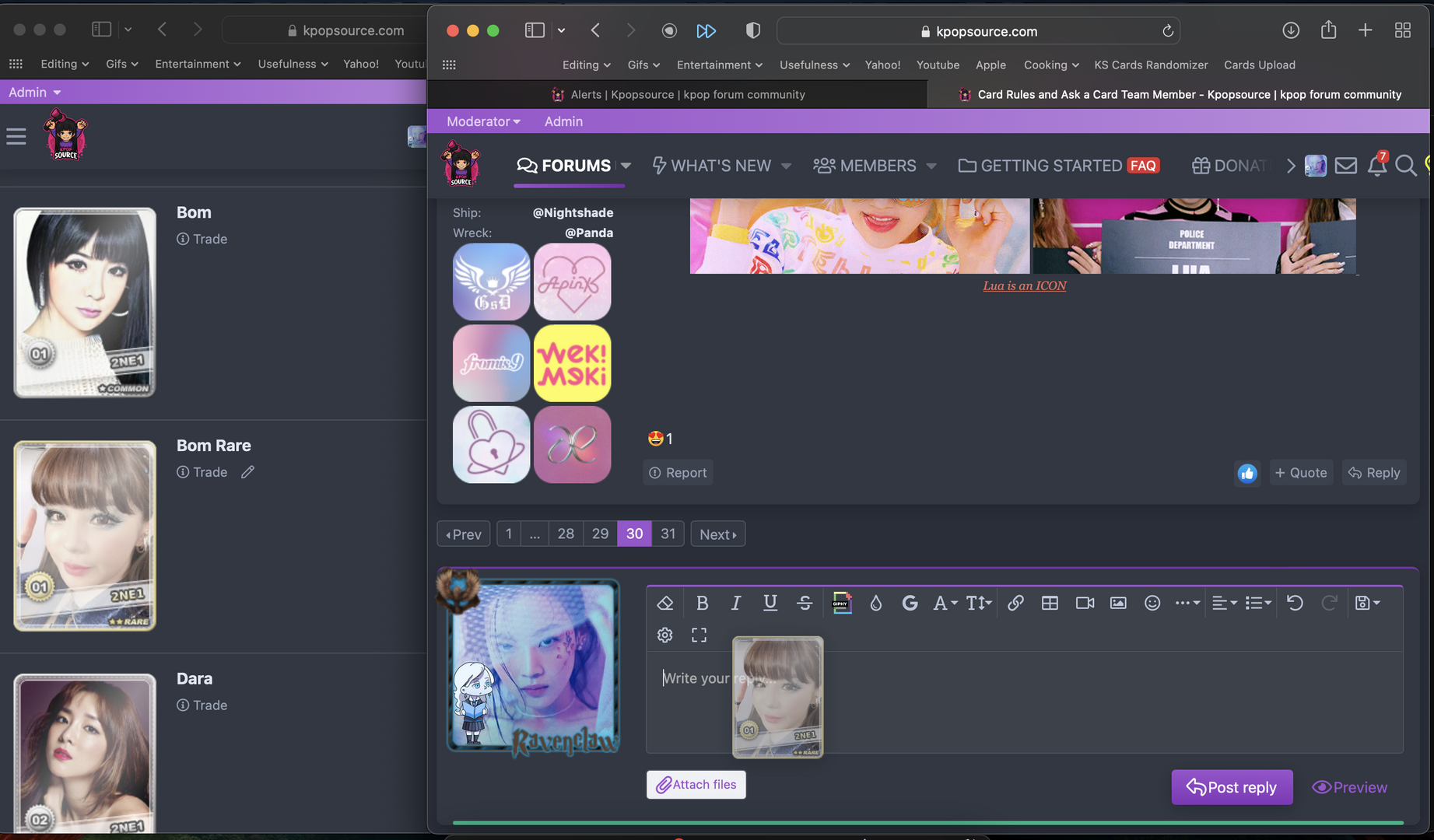The width and height of the screenshot is (1434, 840).
Task: Click the redo arrow in the editor
Action: (1329, 603)
